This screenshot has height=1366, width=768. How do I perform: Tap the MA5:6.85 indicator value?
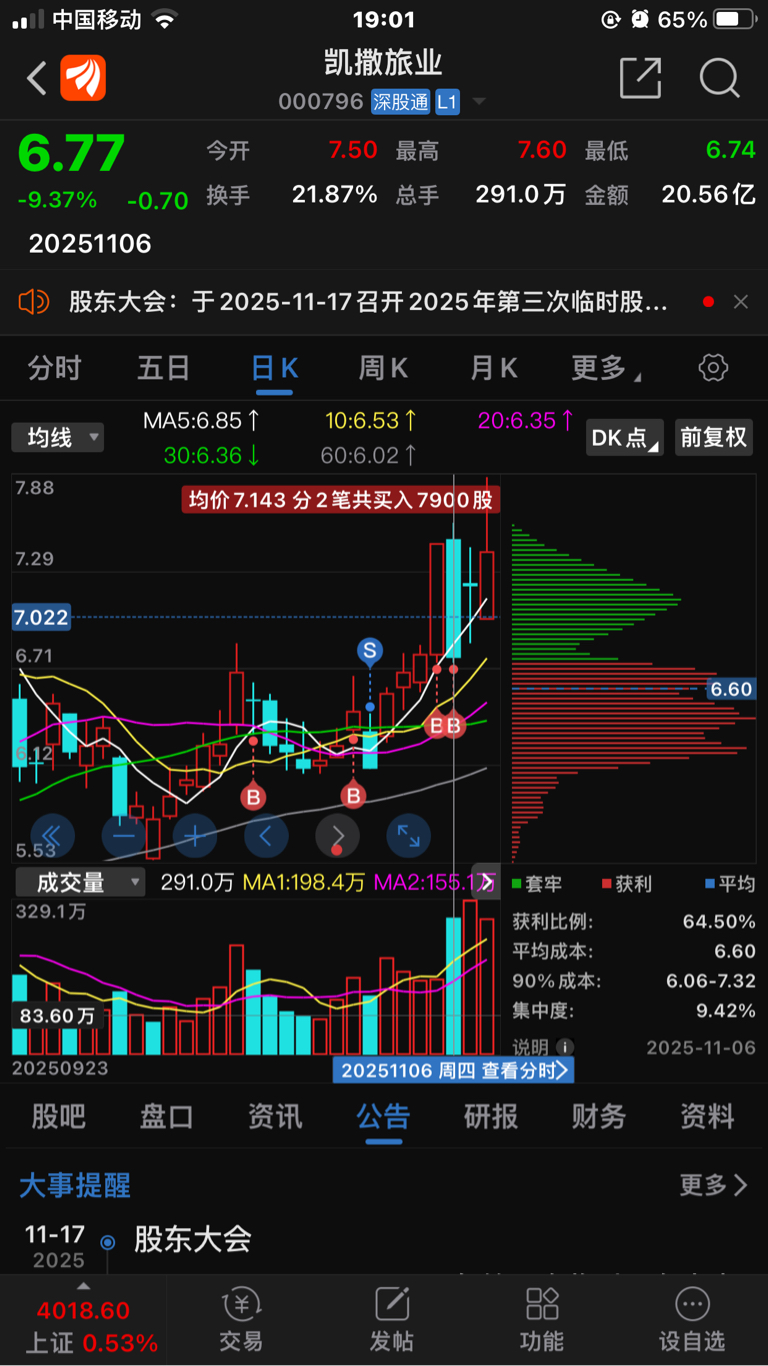coord(202,420)
